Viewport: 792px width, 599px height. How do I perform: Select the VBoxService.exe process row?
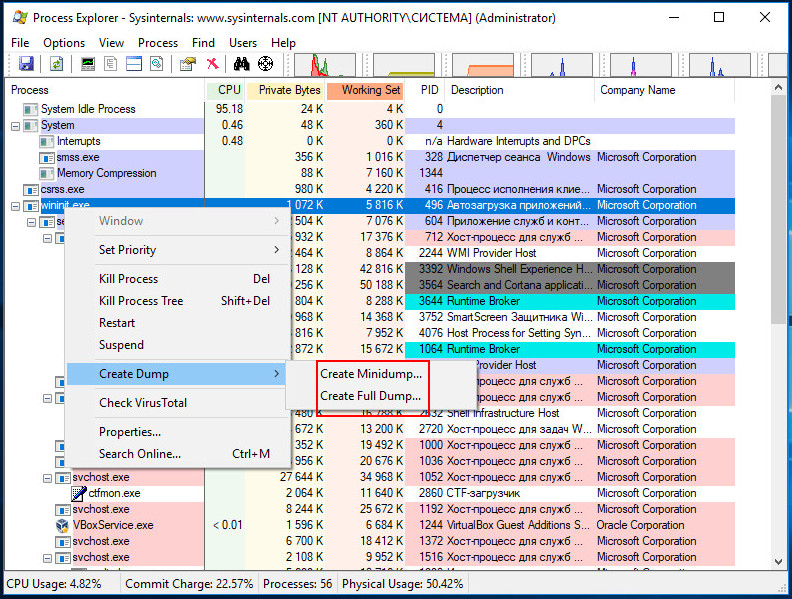(x=370, y=525)
